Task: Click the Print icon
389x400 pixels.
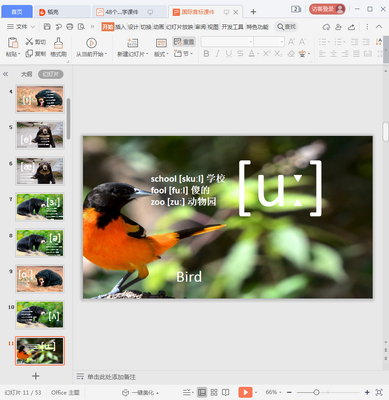Action: [70, 27]
